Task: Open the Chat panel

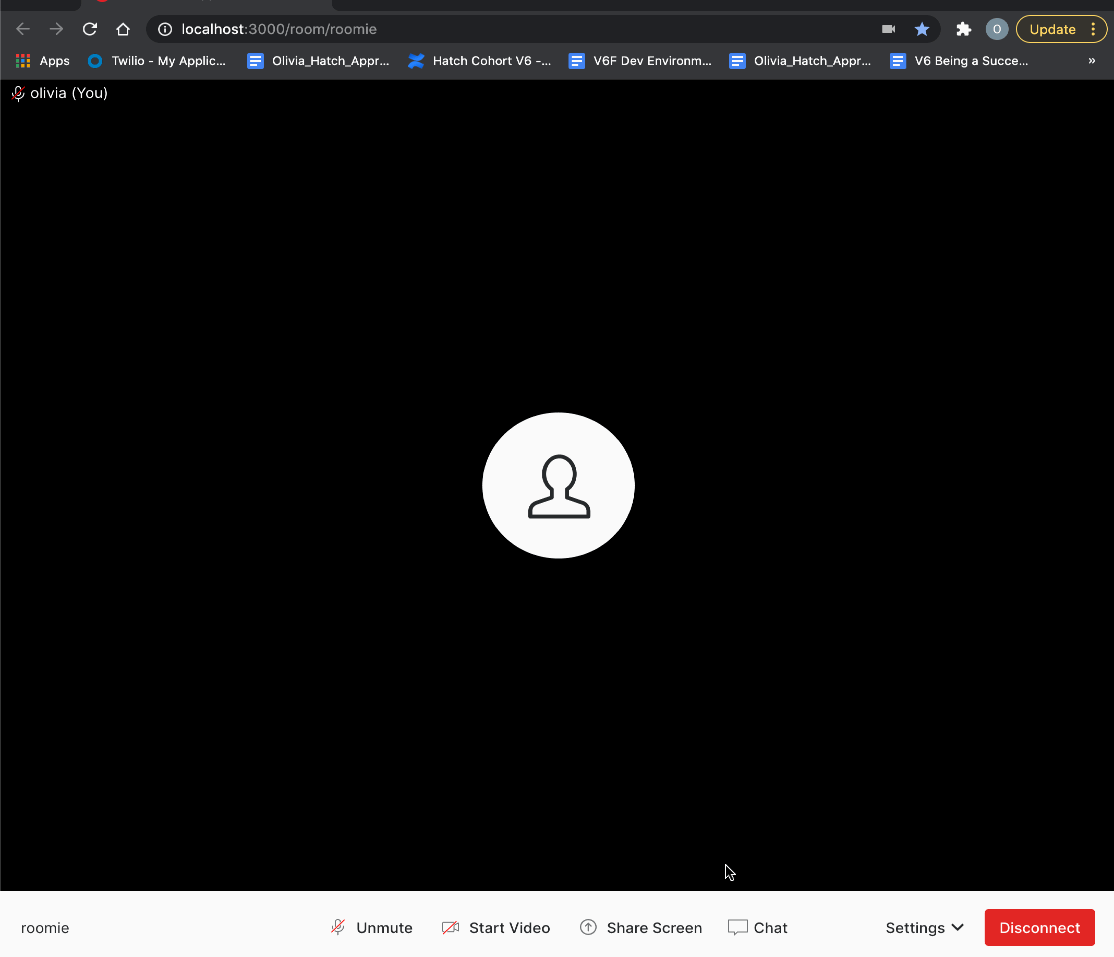Action: pos(757,928)
